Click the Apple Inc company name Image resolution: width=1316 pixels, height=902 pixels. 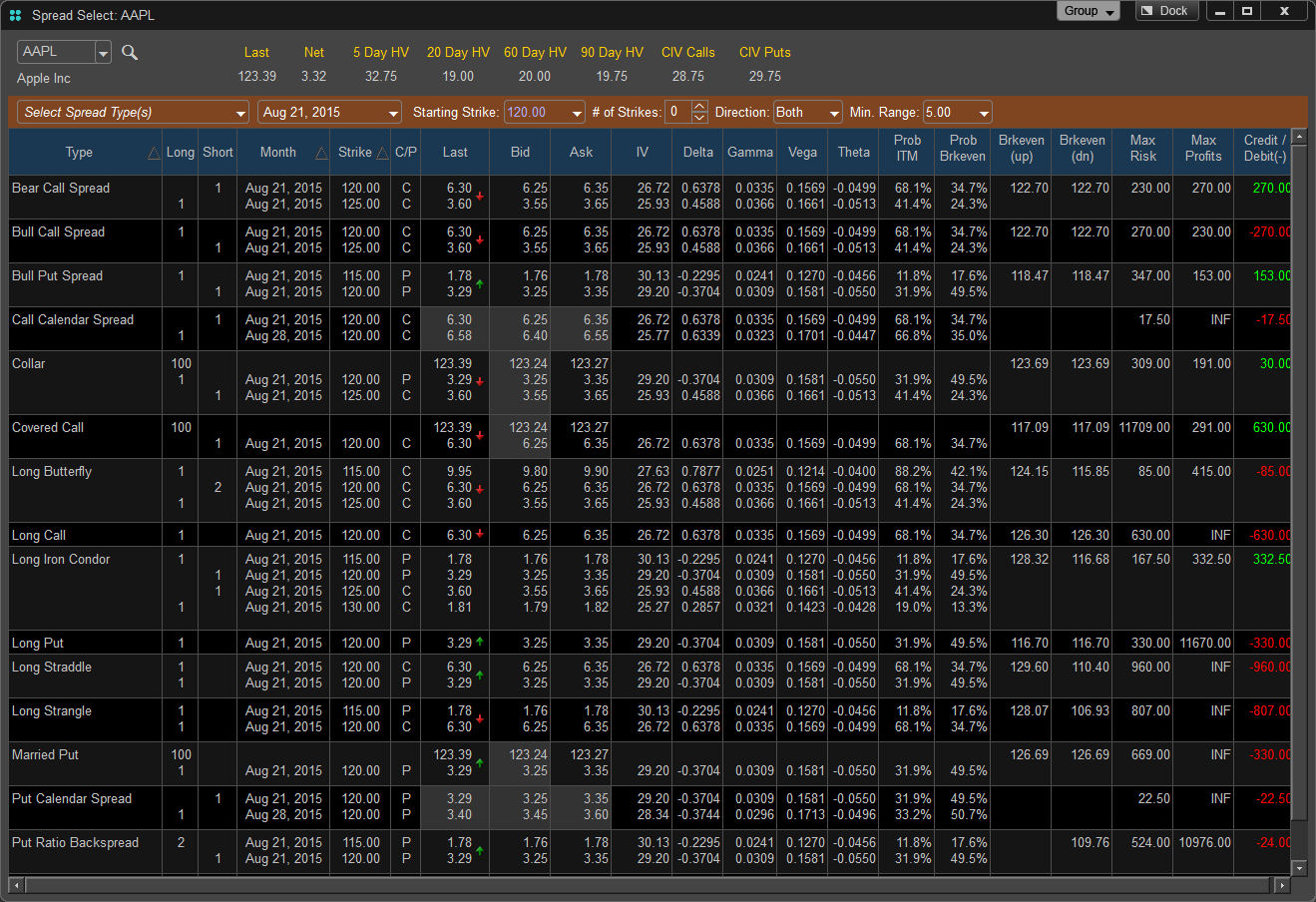pyautogui.click(x=44, y=79)
